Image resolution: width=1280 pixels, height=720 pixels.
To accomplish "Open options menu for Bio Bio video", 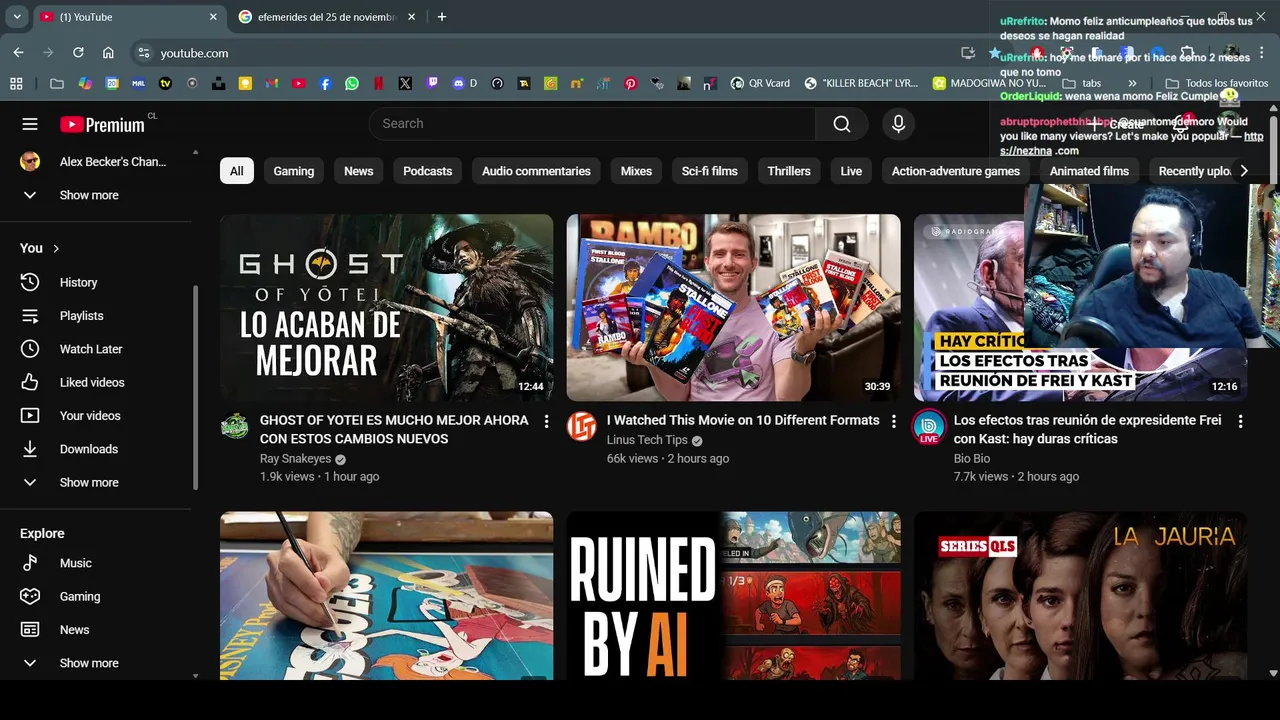I will point(1240,422).
